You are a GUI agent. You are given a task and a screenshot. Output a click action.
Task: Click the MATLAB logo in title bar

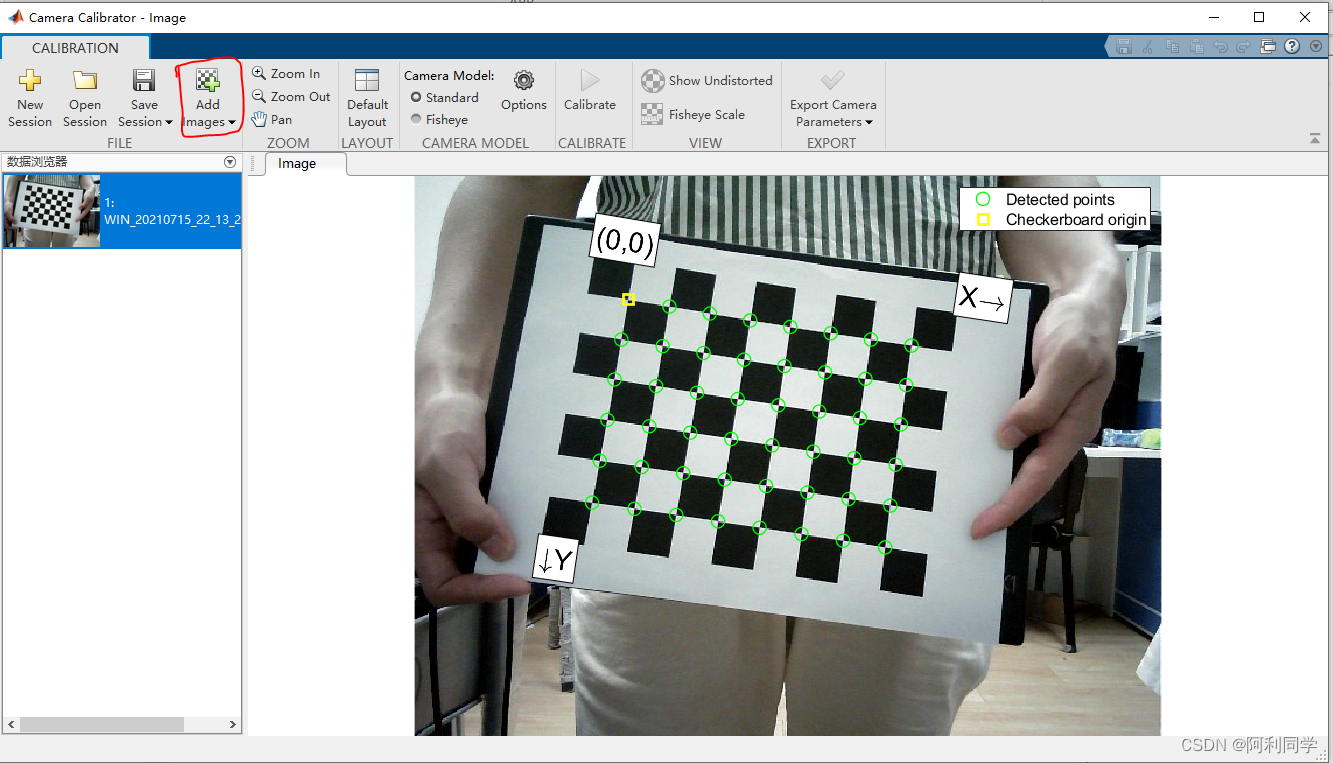[x=16, y=17]
